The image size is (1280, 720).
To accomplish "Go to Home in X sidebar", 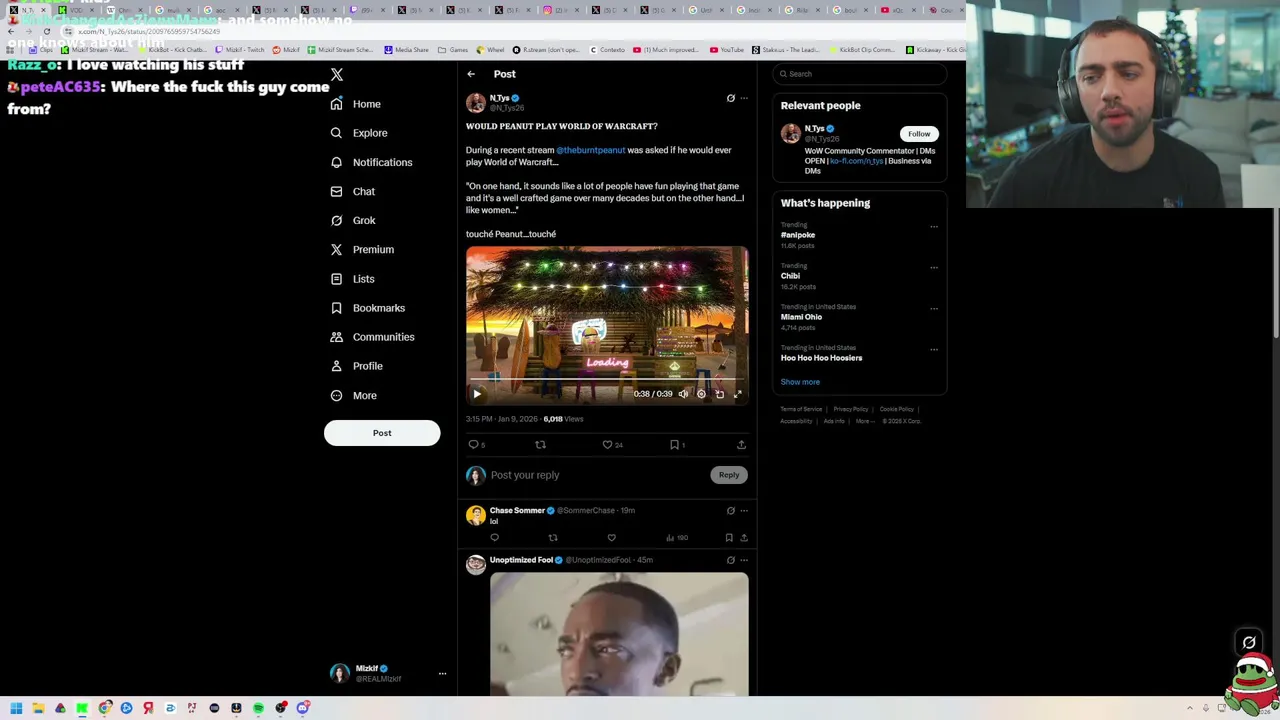I will point(356,104).
